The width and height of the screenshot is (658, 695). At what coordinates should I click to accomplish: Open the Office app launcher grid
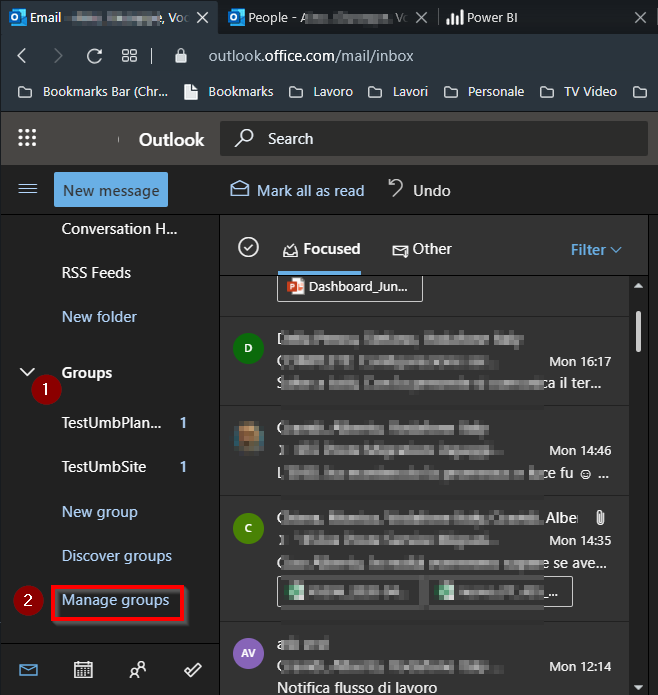(27, 138)
